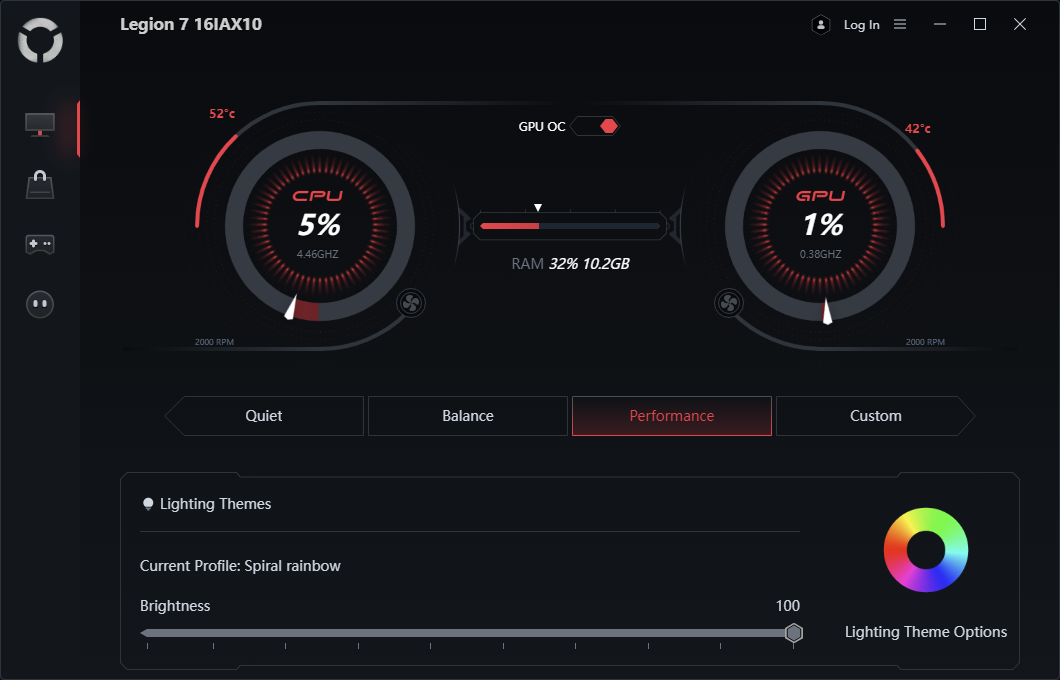Click the Lighting Themes bulb icon
The height and width of the screenshot is (680, 1060).
tap(148, 504)
